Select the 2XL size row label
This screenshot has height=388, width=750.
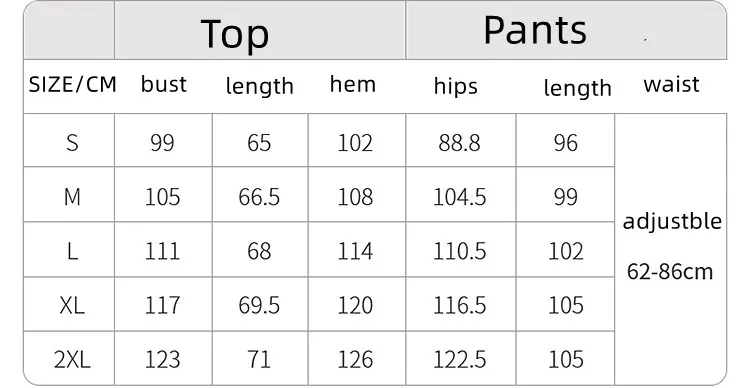[x=72, y=359]
